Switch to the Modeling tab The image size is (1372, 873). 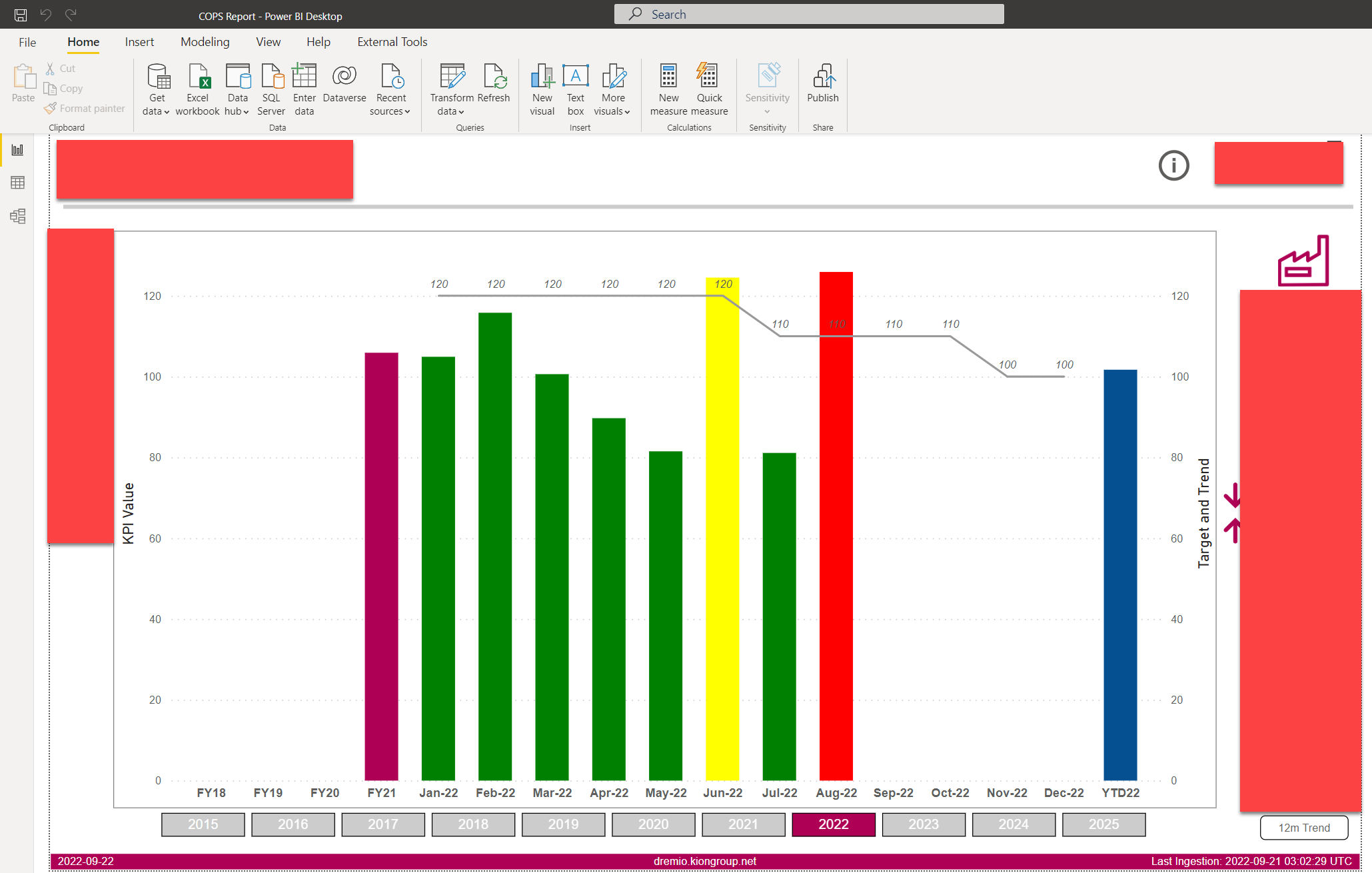point(205,42)
